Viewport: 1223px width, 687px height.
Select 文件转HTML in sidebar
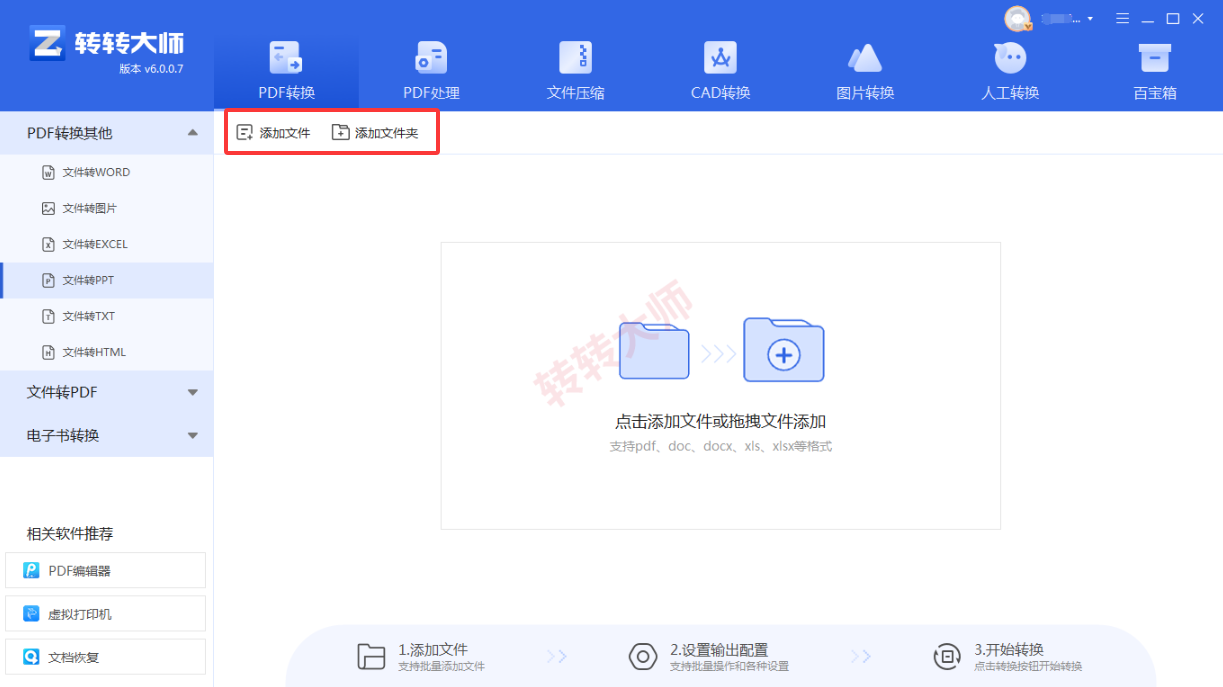[106, 352]
